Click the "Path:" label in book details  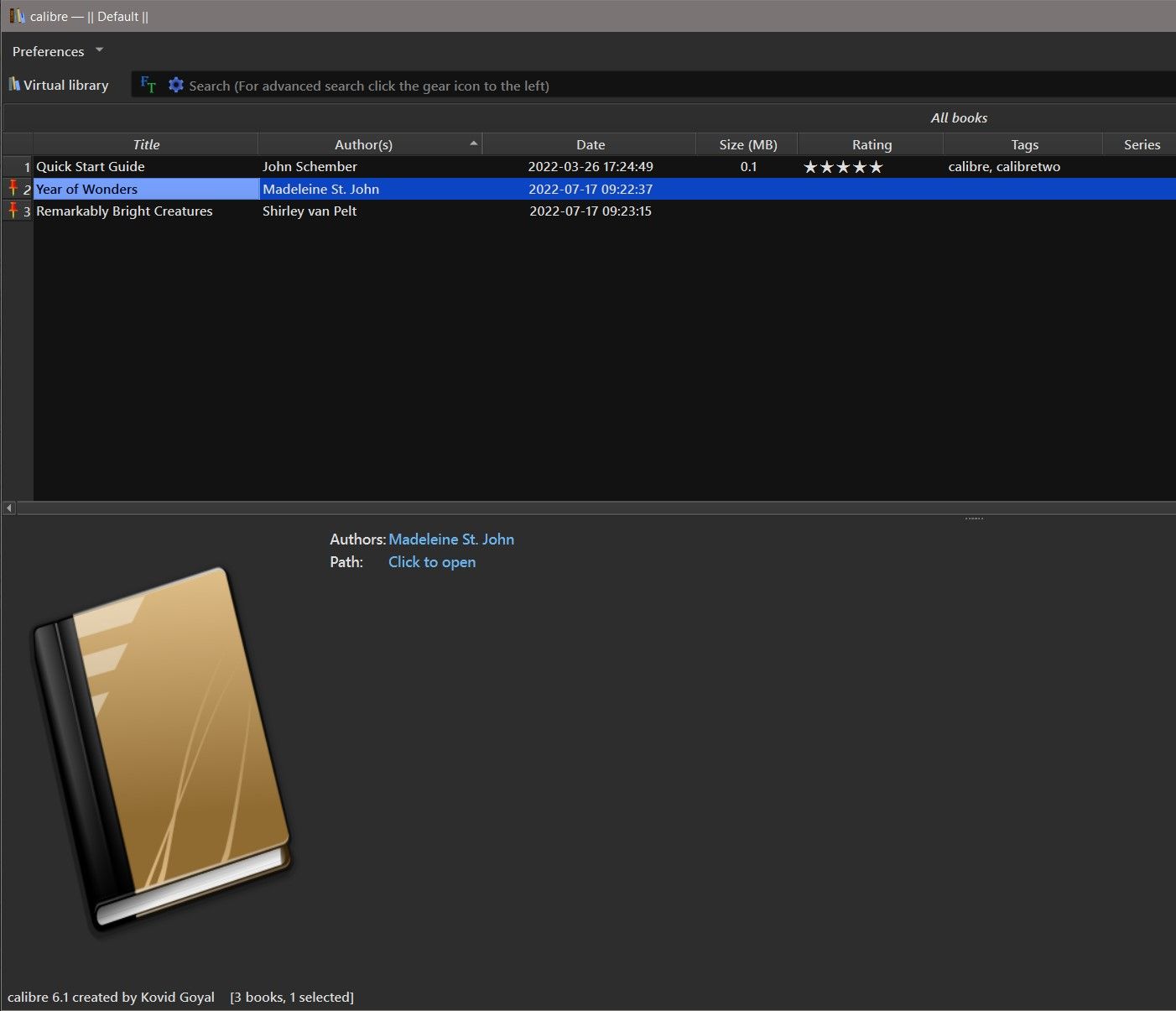click(346, 562)
